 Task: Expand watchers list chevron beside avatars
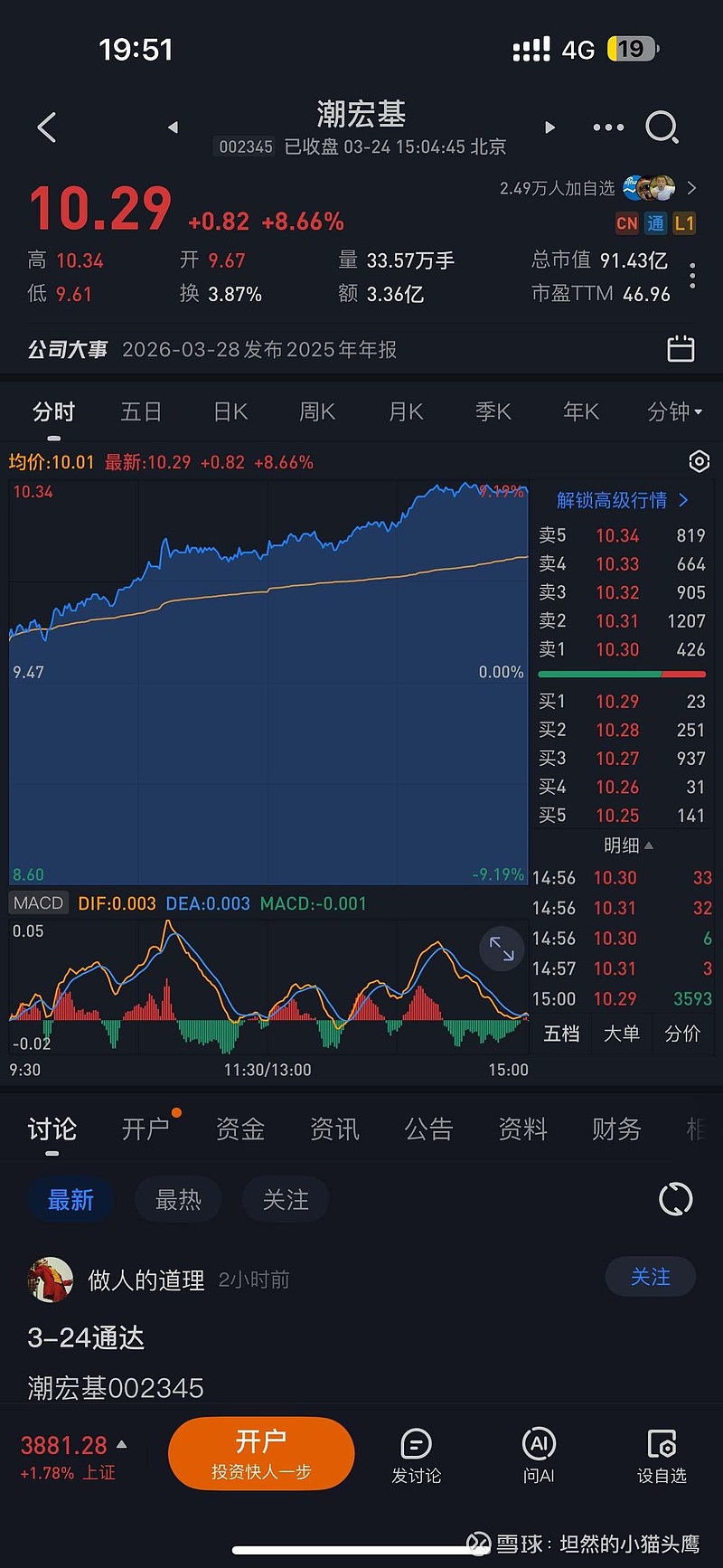pyautogui.click(x=691, y=188)
